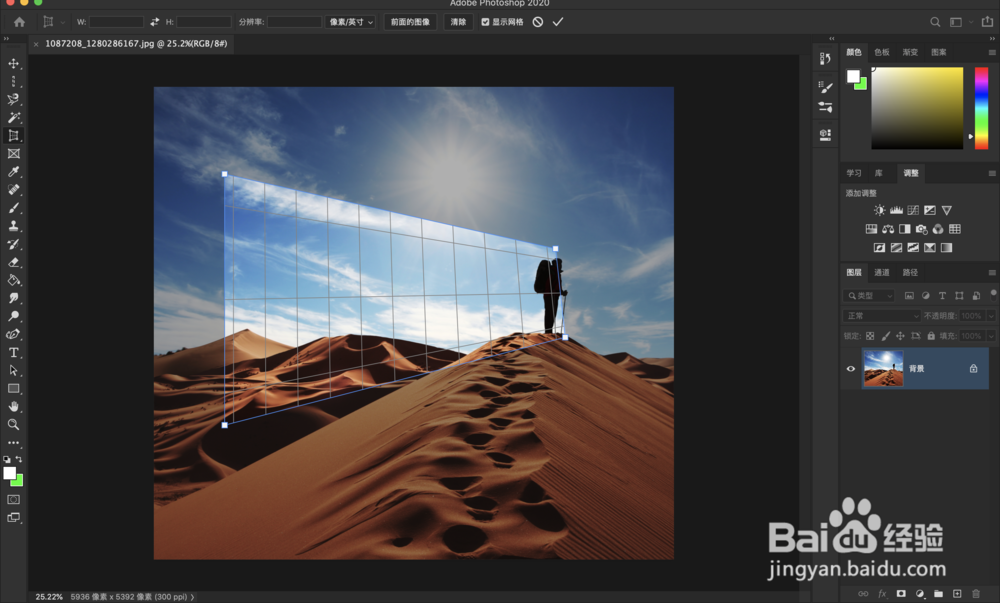Select the Frame tool

point(13,154)
